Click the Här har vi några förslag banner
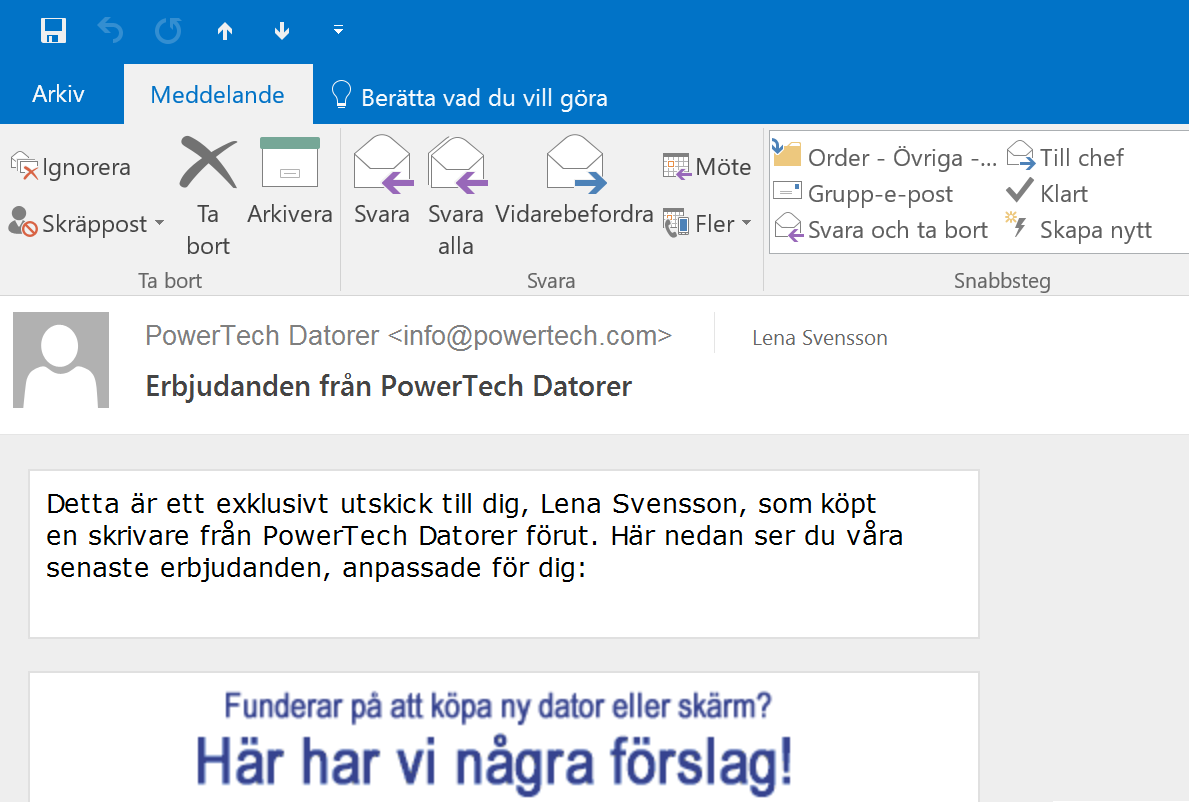The image size is (1189, 802). (x=496, y=762)
